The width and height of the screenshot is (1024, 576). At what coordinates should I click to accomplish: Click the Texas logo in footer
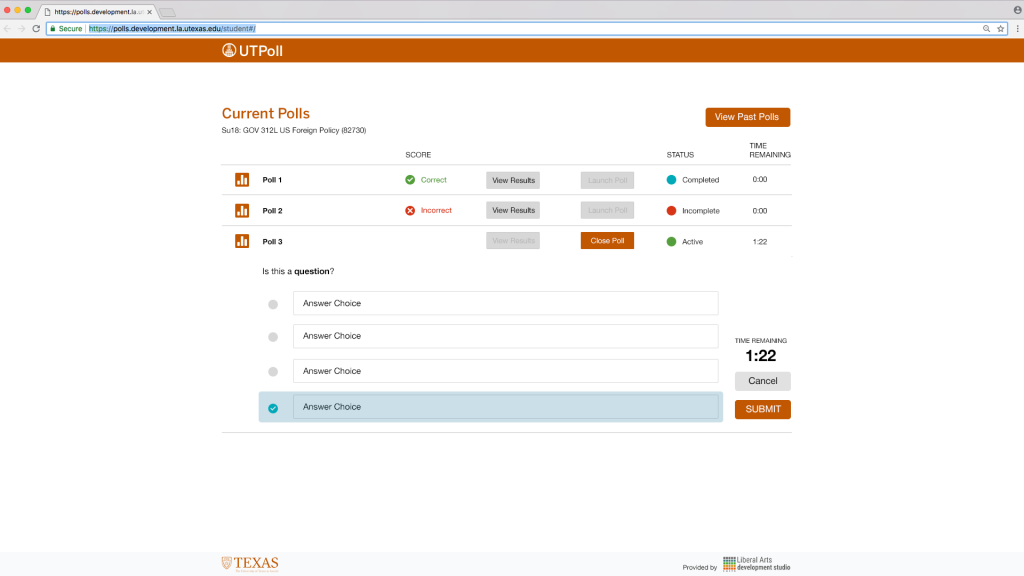point(250,564)
